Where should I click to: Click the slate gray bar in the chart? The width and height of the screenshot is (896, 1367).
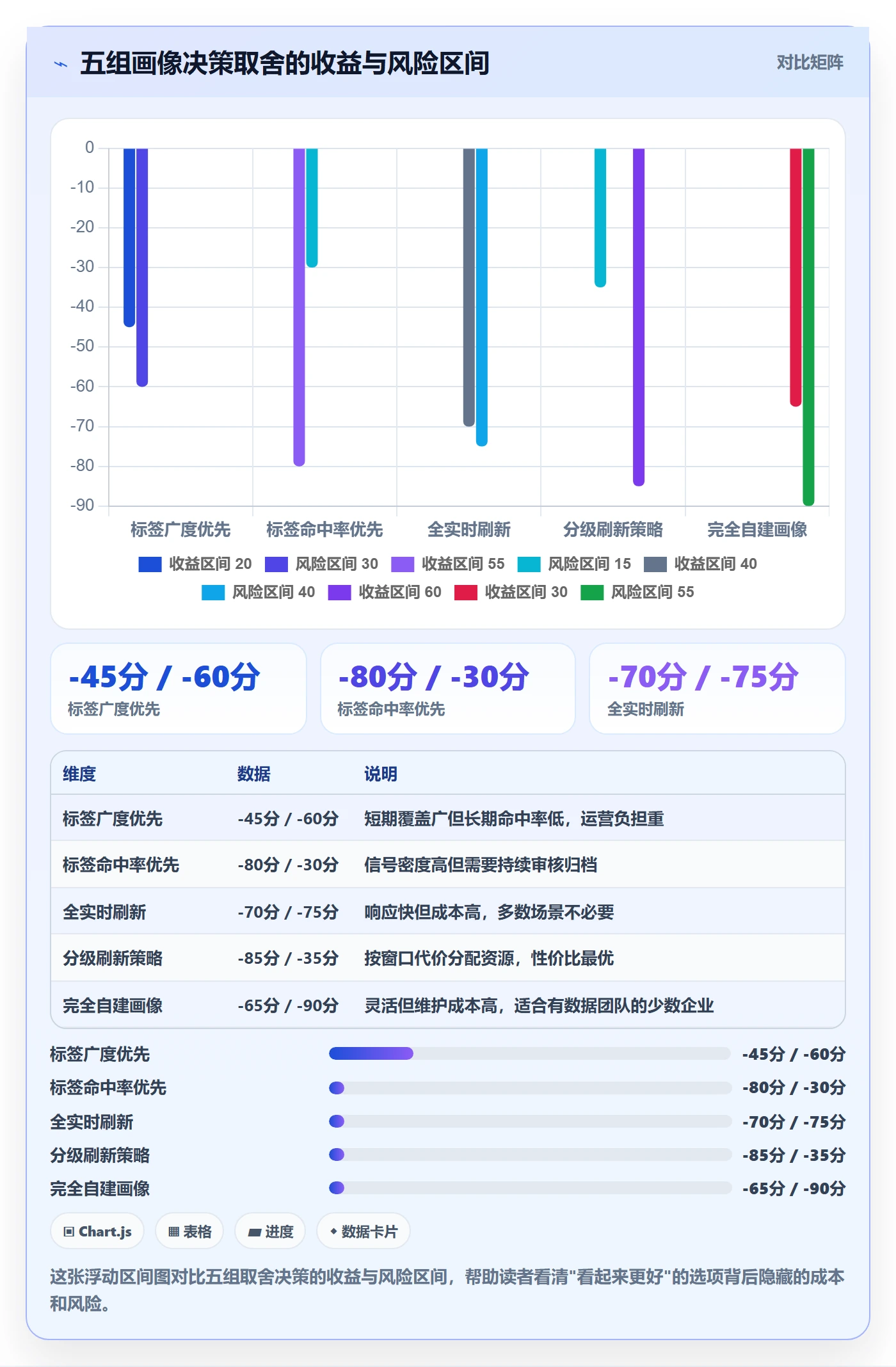(x=469, y=287)
